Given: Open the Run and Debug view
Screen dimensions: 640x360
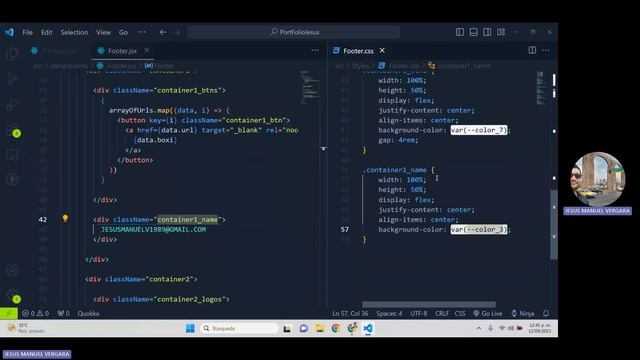Looking at the screenshot, I should [x=12, y=104].
